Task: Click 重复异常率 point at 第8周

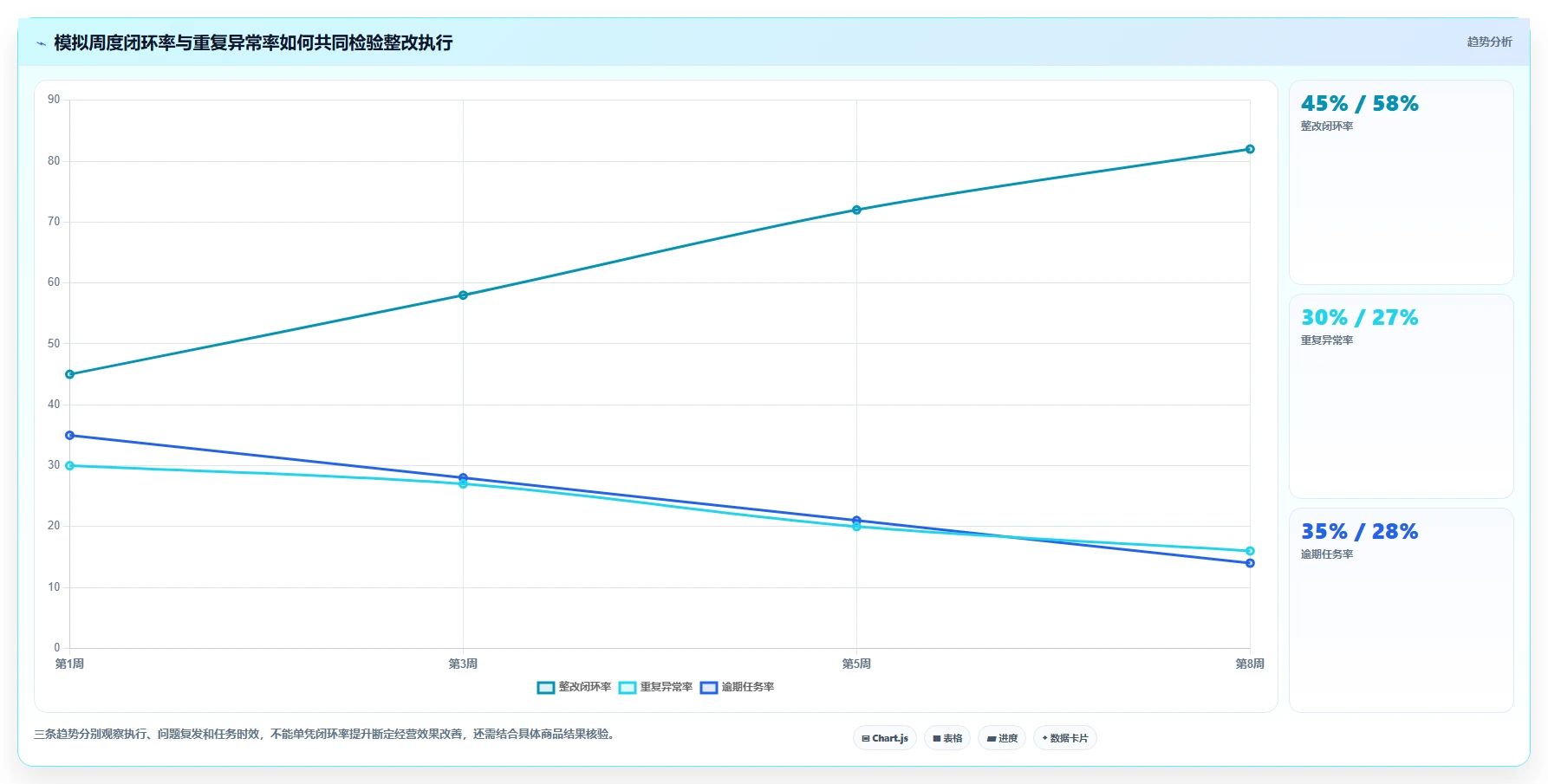Action: (x=1250, y=551)
